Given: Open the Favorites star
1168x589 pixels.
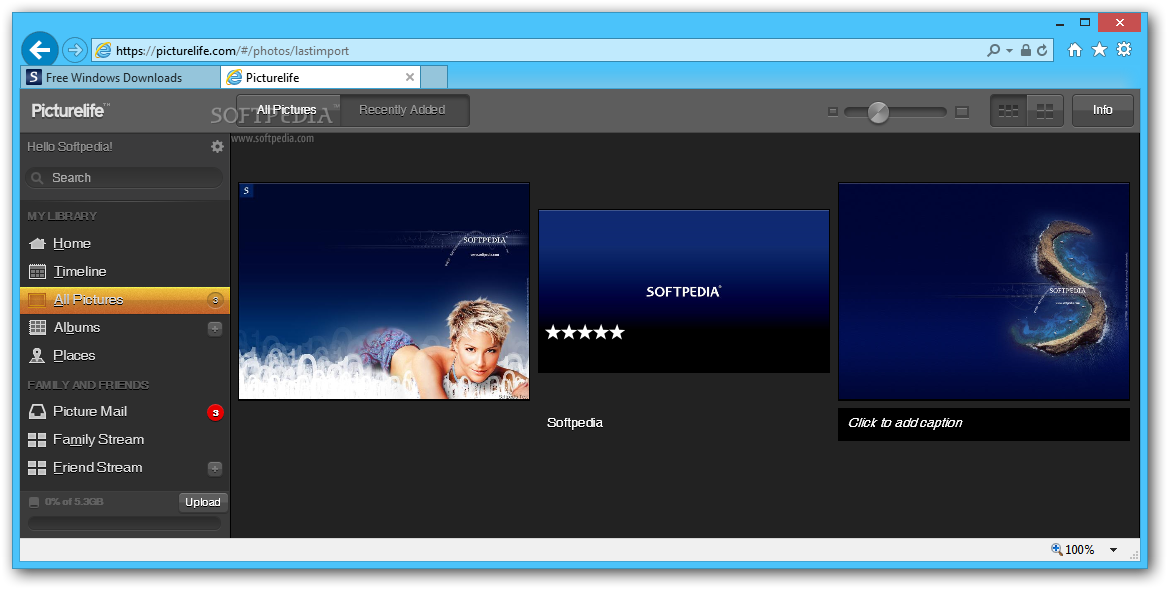Looking at the screenshot, I should pos(1099,50).
